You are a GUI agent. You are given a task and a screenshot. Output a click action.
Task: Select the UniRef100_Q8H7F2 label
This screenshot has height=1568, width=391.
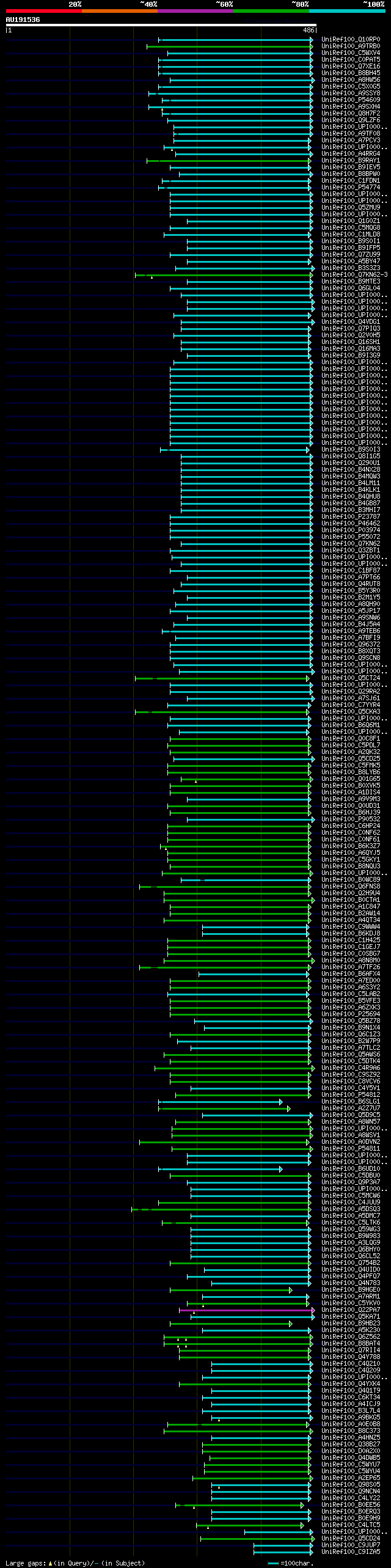pos(351,114)
